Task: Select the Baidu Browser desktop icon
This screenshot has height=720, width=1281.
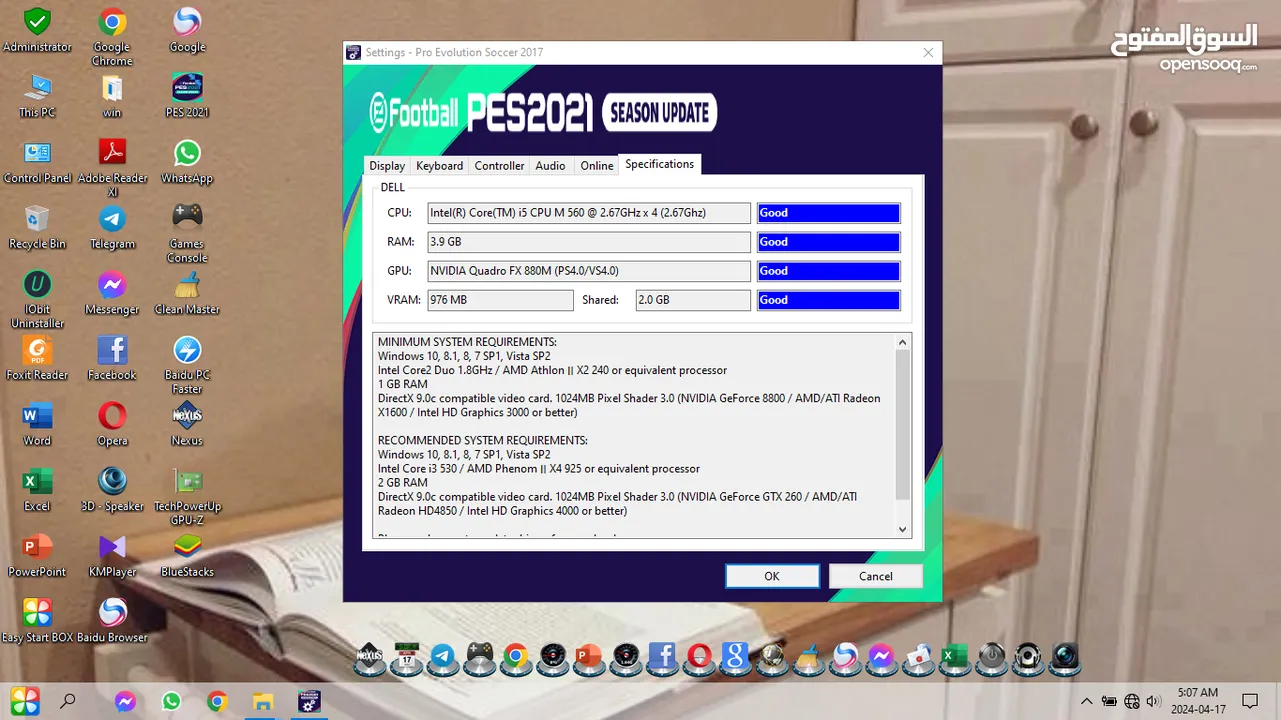Action: click(112, 621)
